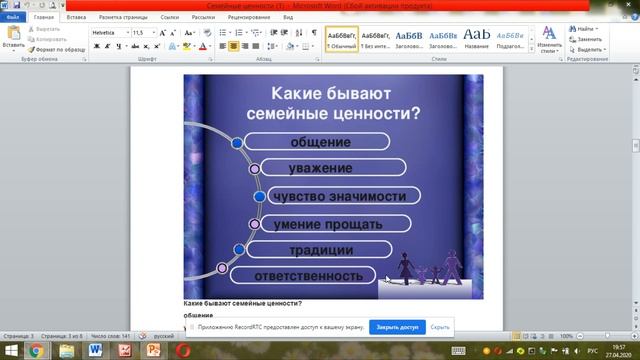The width and height of the screenshot is (640, 360).
Task: Apply the Подзаголовок style
Action: pos(510,39)
